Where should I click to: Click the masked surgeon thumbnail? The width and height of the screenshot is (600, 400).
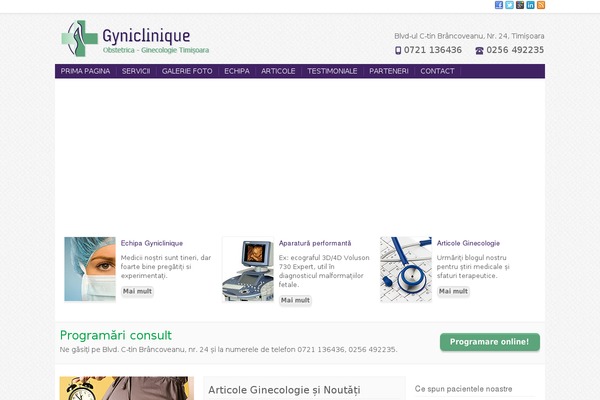point(90,269)
